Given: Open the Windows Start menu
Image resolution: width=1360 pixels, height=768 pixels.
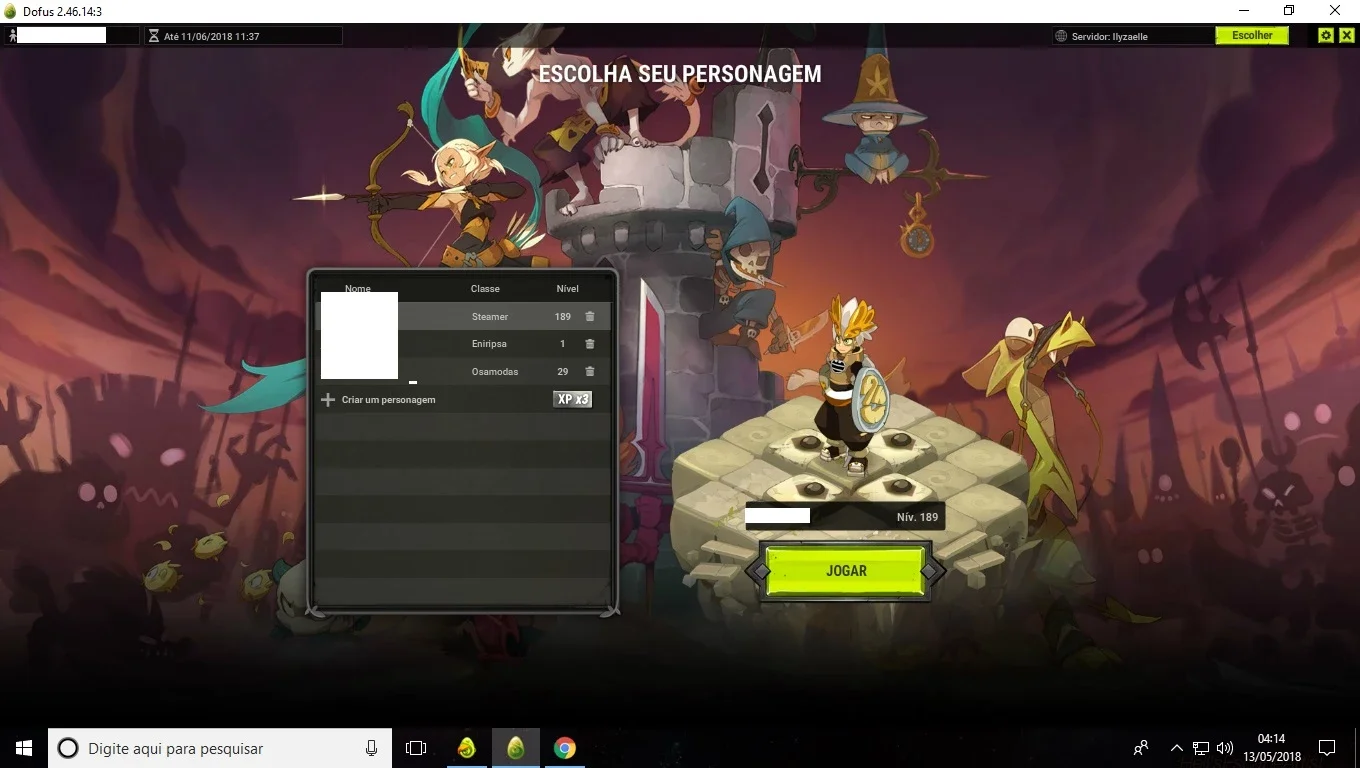Looking at the screenshot, I should click(x=24, y=748).
